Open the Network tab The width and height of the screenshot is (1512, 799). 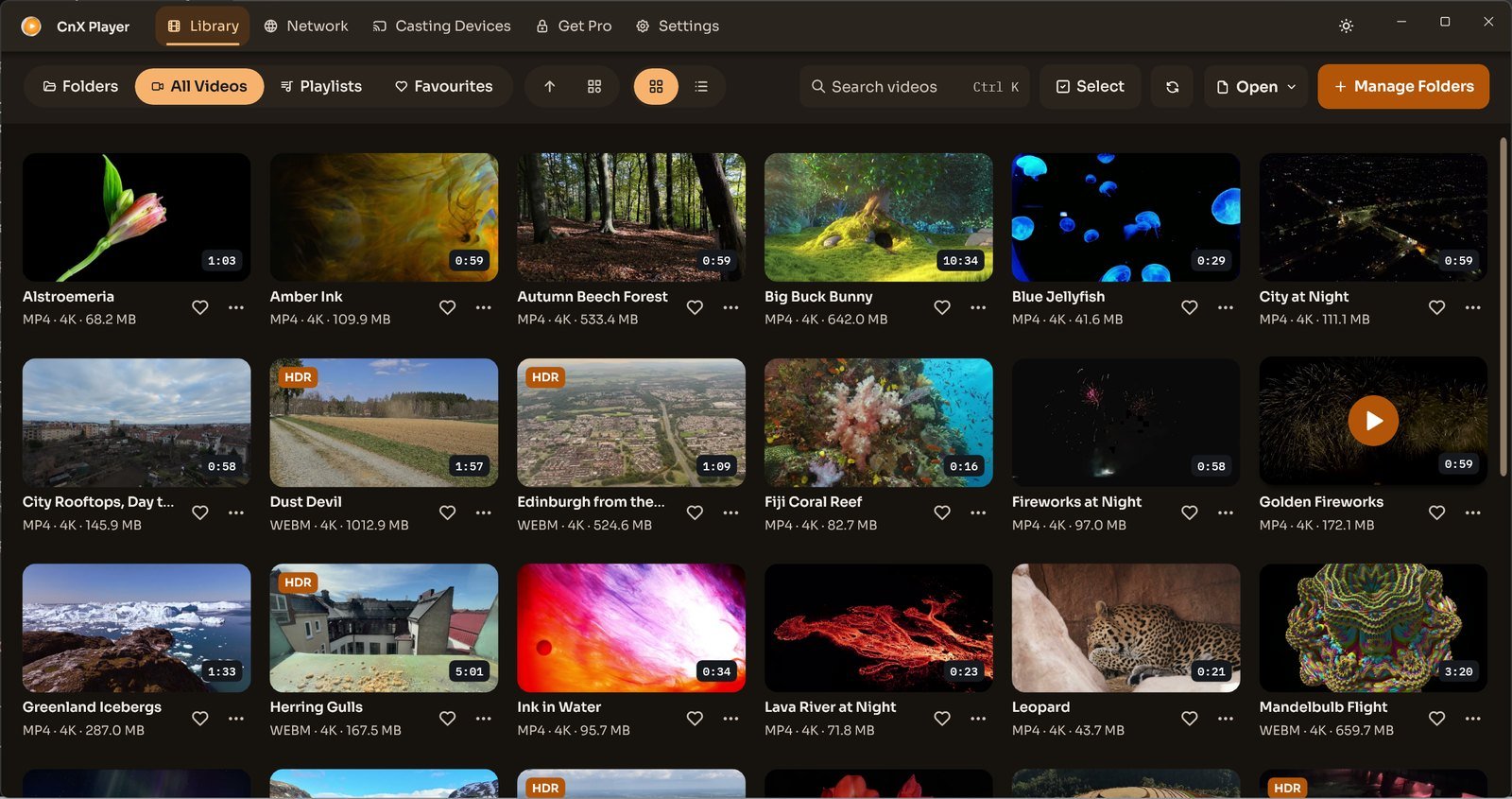click(x=306, y=26)
